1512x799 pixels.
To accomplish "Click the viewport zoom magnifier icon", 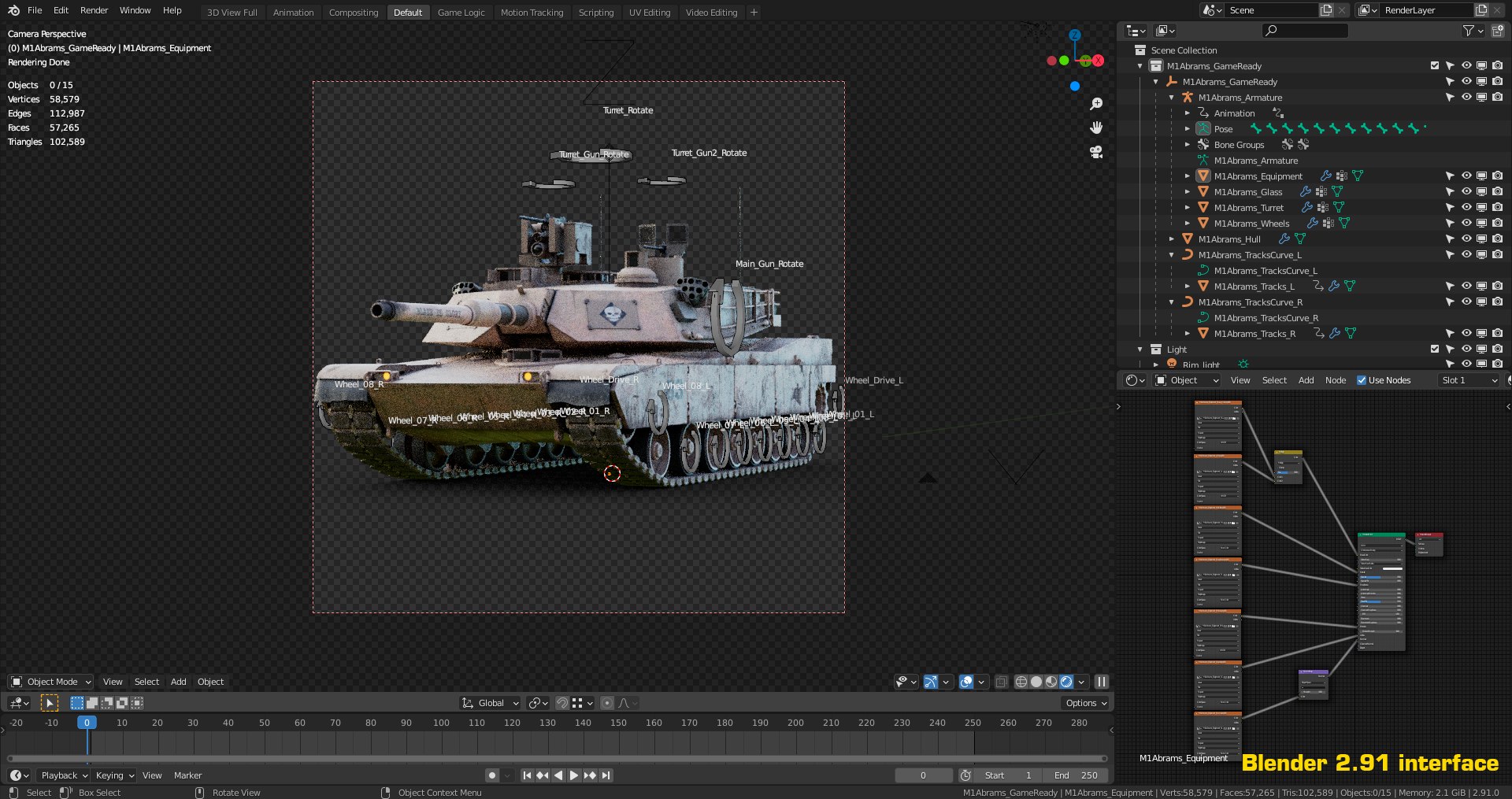I will click(1096, 104).
